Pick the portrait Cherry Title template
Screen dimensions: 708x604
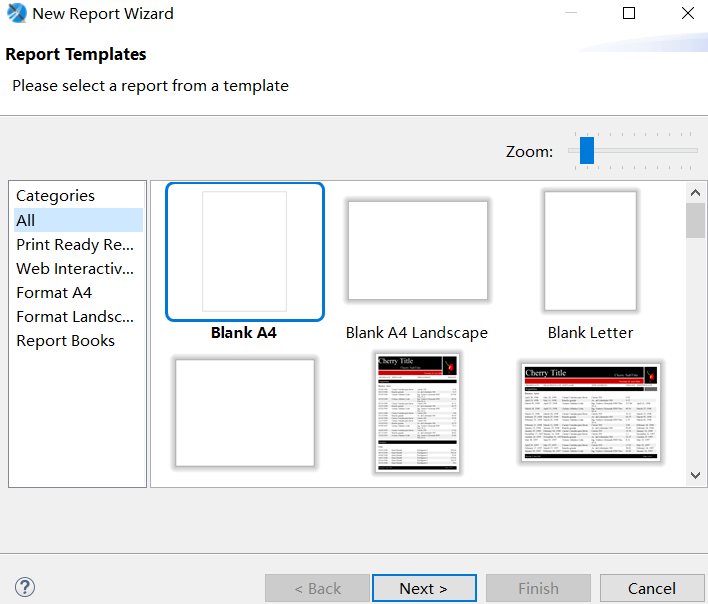pos(418,413)
